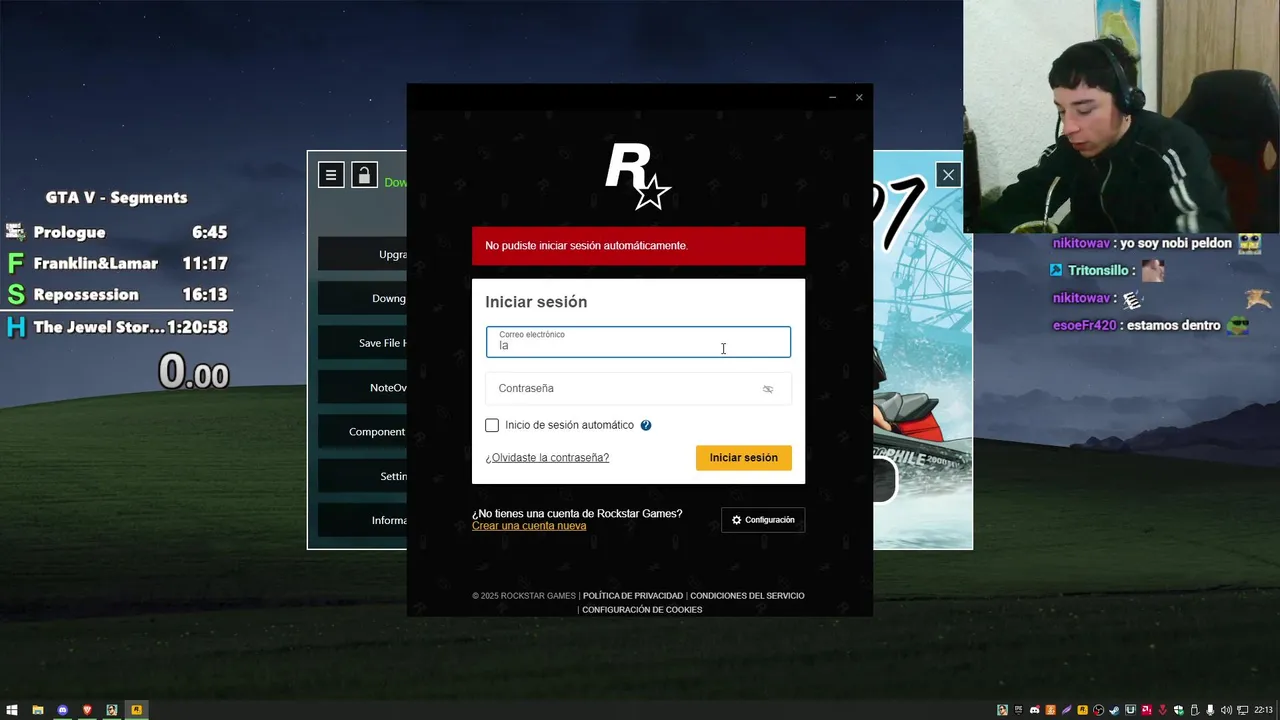Open CONFIGURACIÓN DE COOKIES link
Viewport: 1280px width, 720px height.
pyautogui.click(x=642, y=610)
